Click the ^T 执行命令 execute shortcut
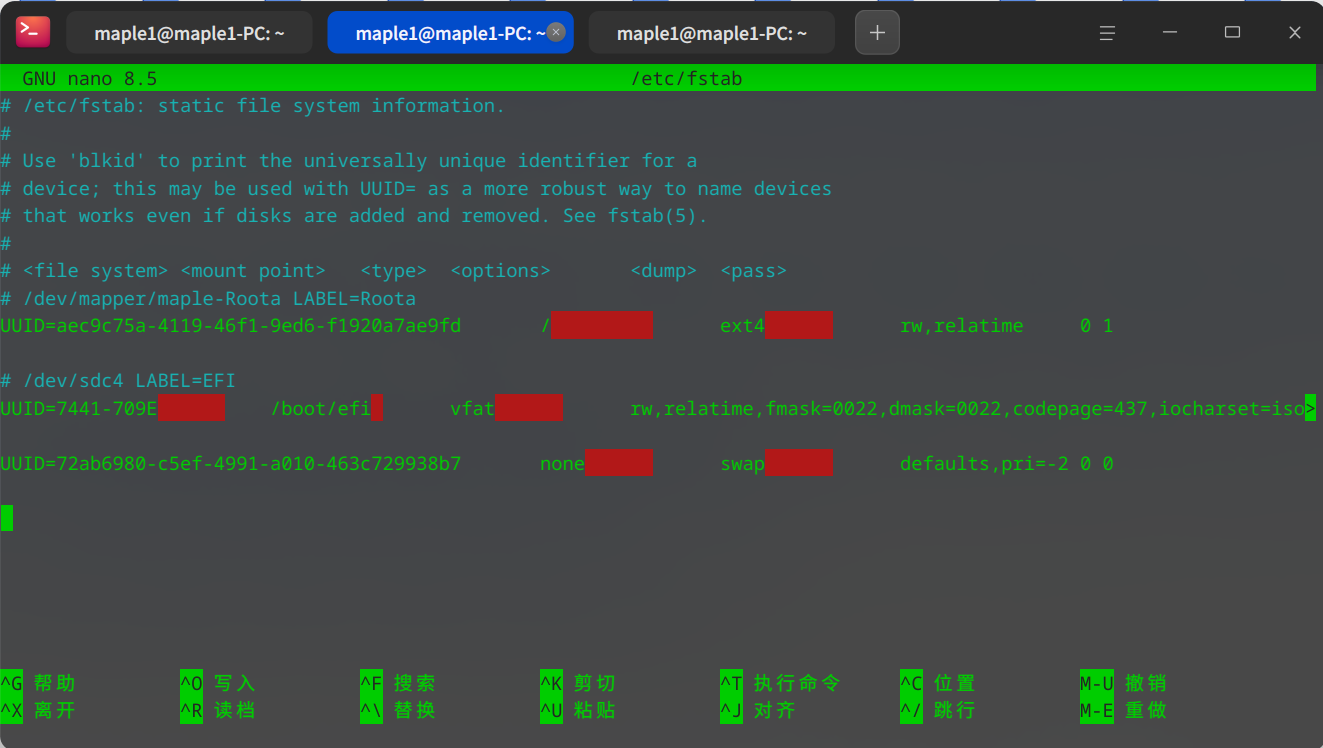The width and height of the screenshot is (1323, 748). [780, 683]
